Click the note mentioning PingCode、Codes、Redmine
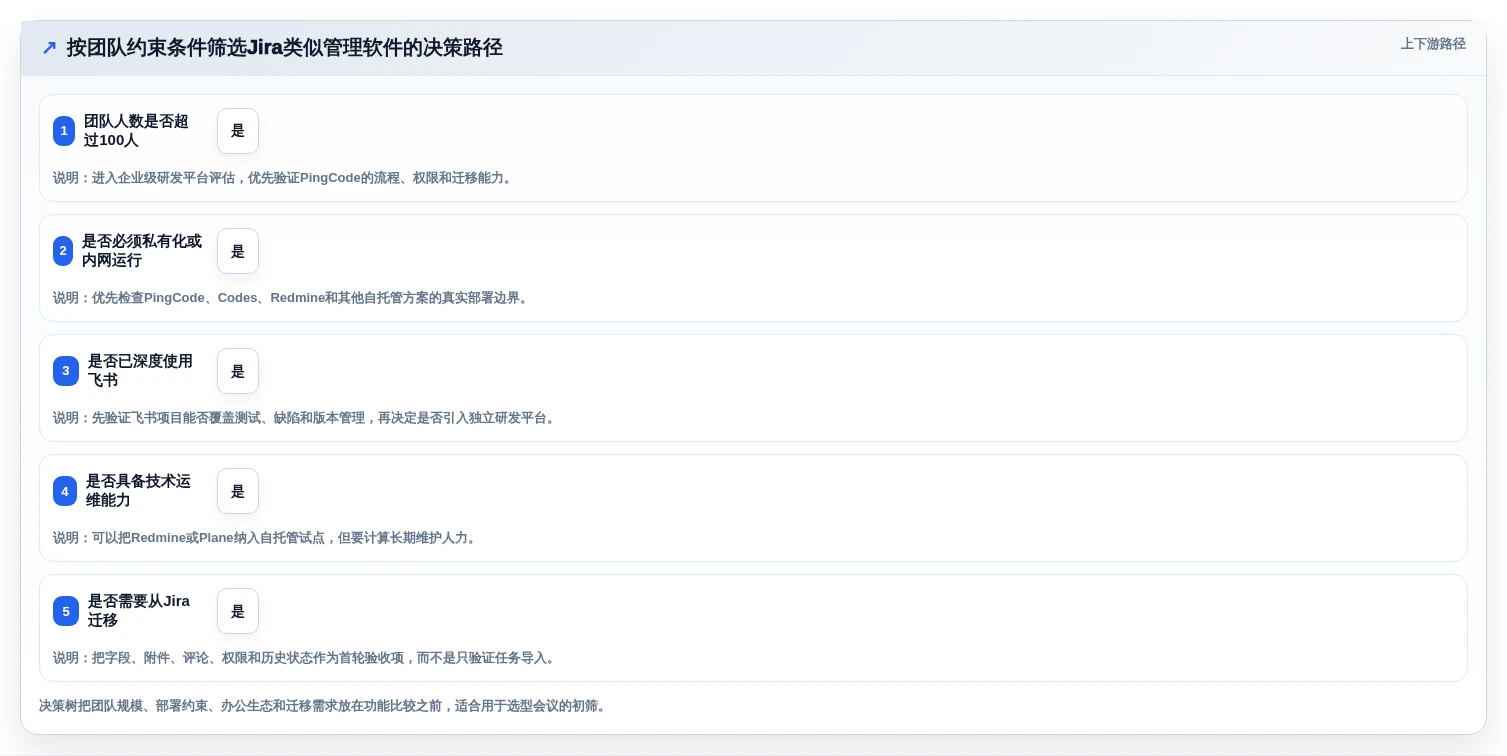This screenshot has height=756, width=1507. pos(292,298)
